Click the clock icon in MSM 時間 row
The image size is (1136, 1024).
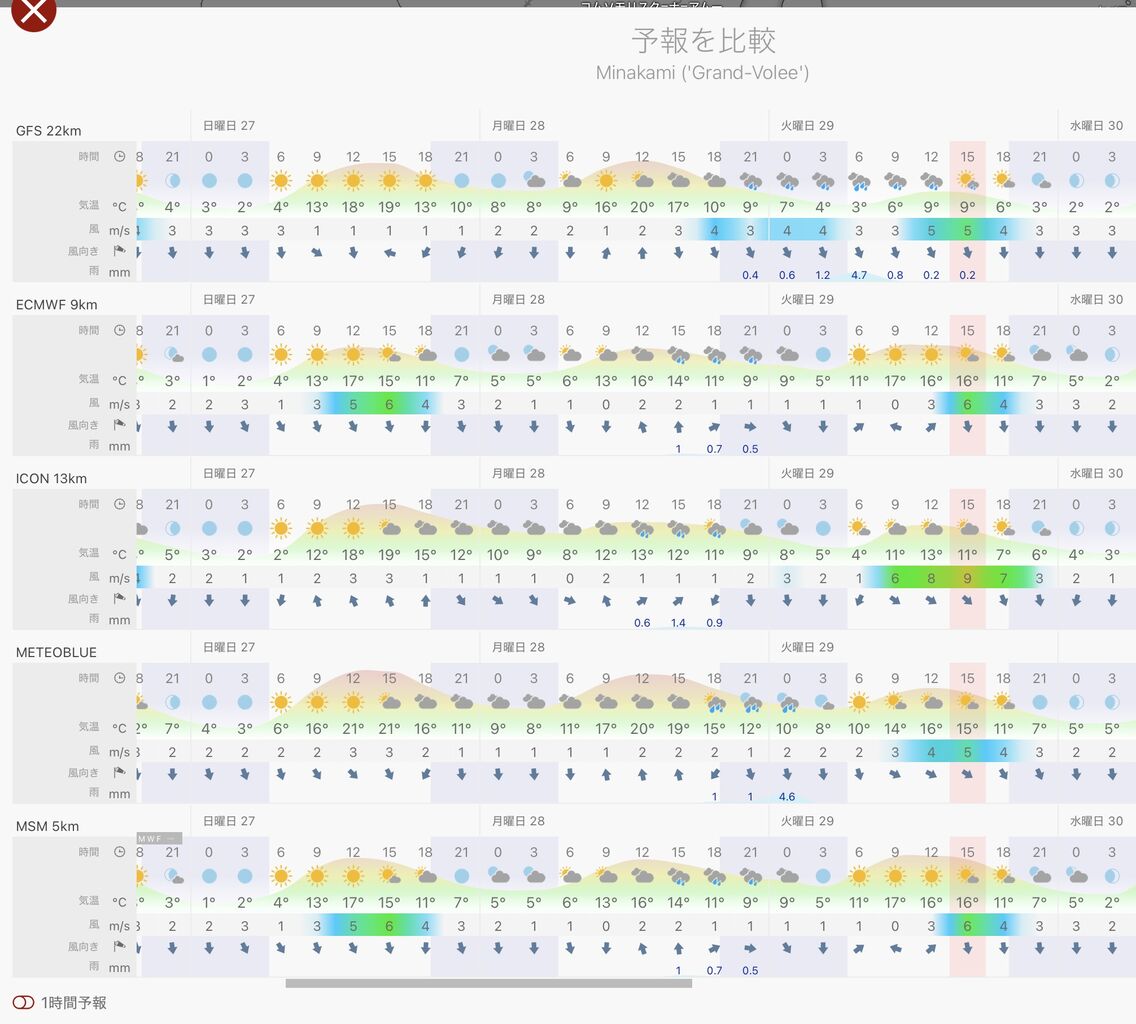(x=120, y=852)
